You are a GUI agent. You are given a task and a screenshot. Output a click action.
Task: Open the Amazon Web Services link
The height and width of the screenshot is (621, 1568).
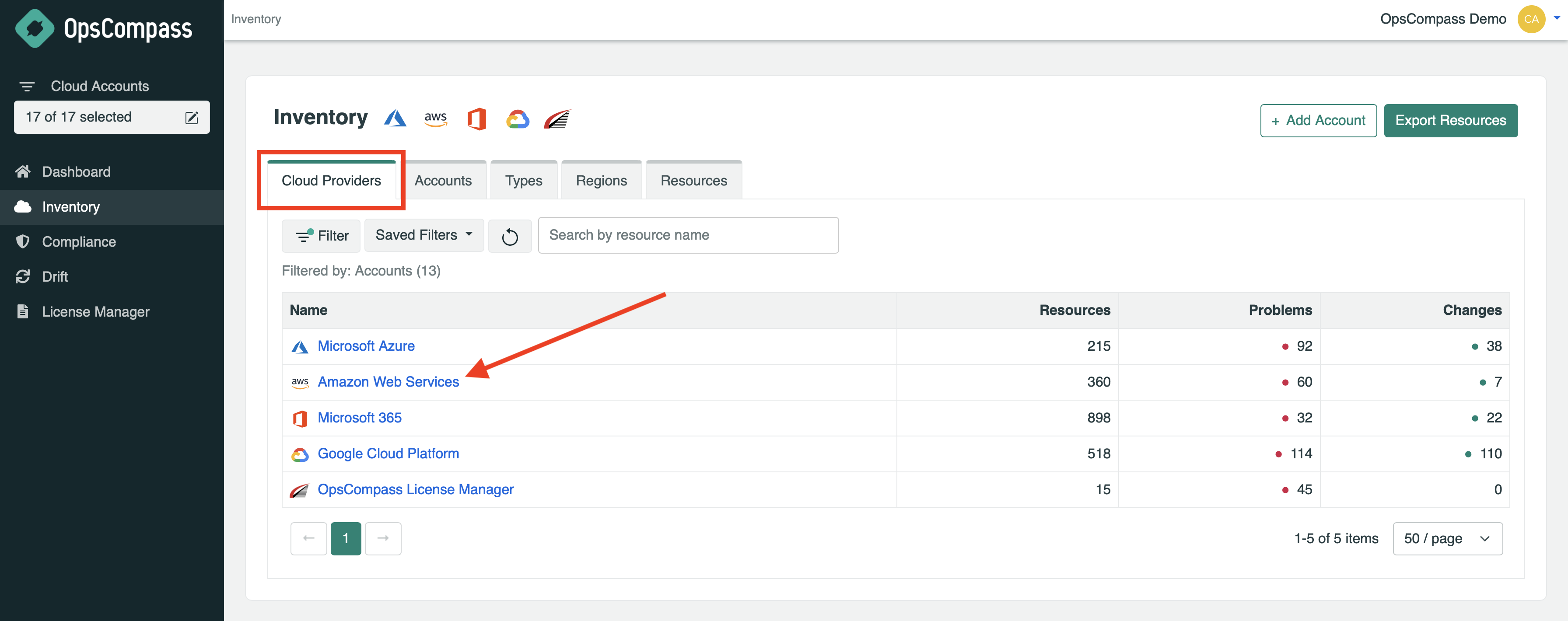[388, 382]
